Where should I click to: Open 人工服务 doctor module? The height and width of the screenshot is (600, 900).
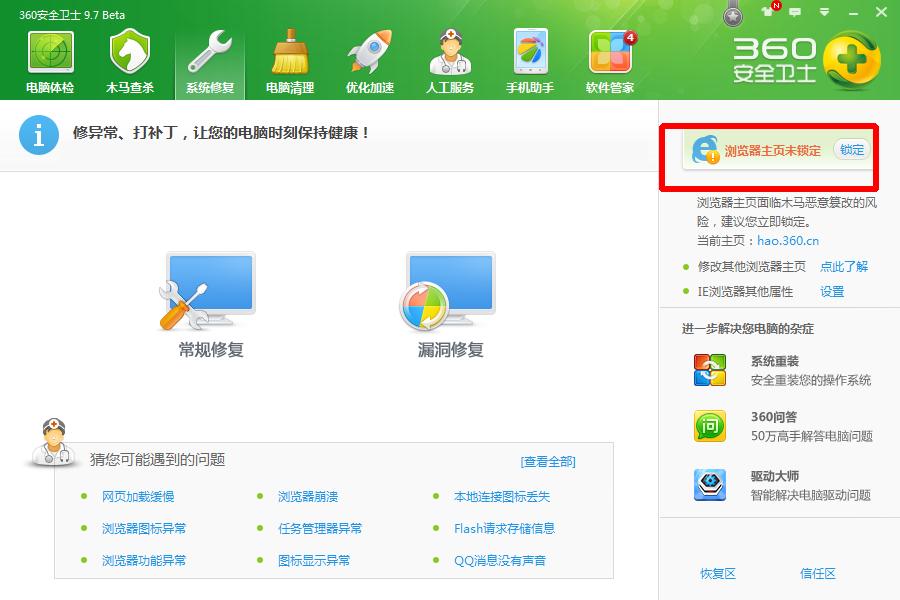click(450, 63)
